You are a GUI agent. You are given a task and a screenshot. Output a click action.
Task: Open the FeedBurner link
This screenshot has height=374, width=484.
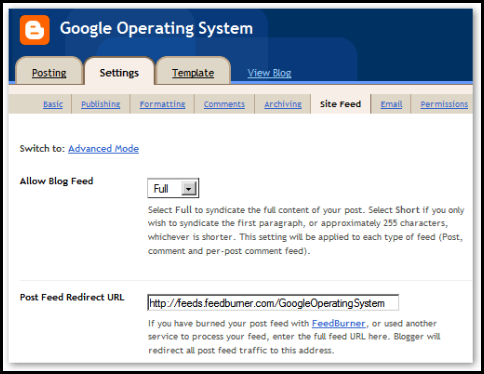click(339, 323)
